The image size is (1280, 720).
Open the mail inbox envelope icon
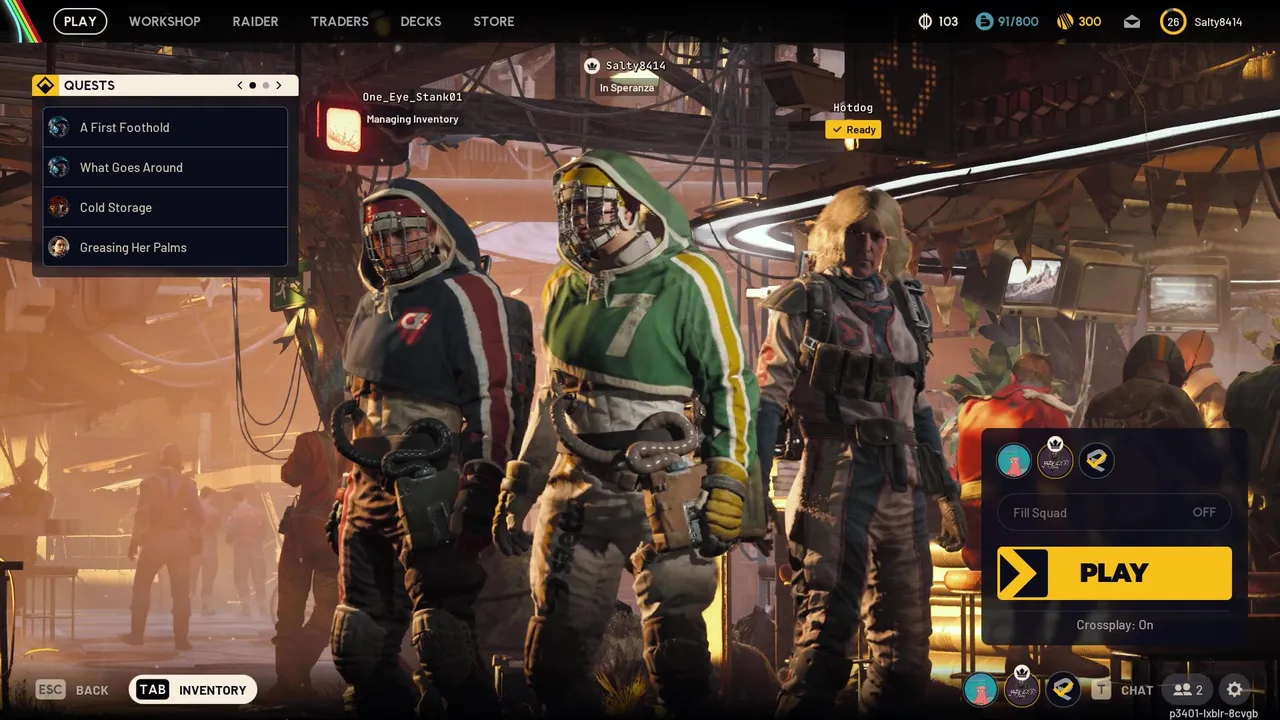pos(1132,22)
